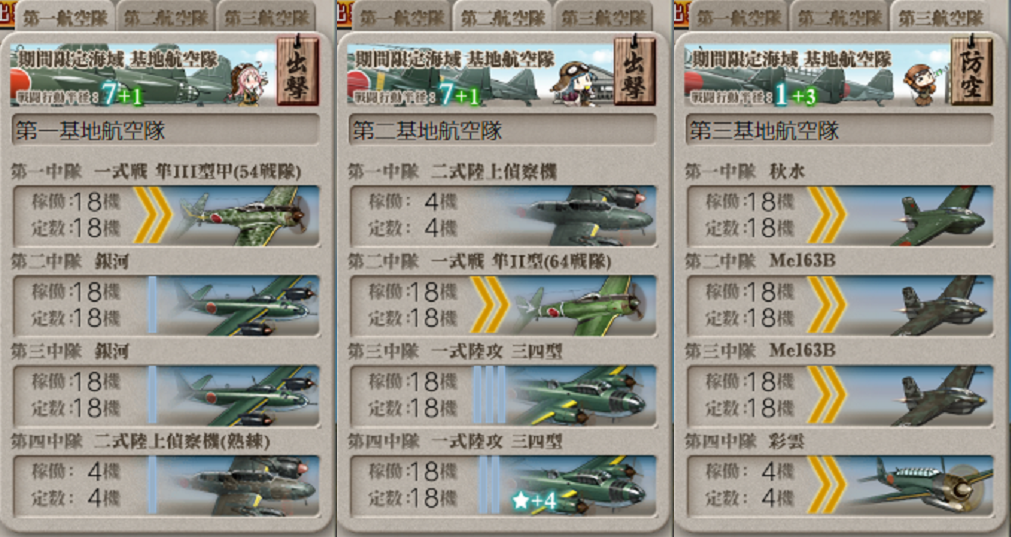Screen dimensions: 1011x537
Task: Toggle first air base 出撃 wooden sign
Action: click(299, 70)
